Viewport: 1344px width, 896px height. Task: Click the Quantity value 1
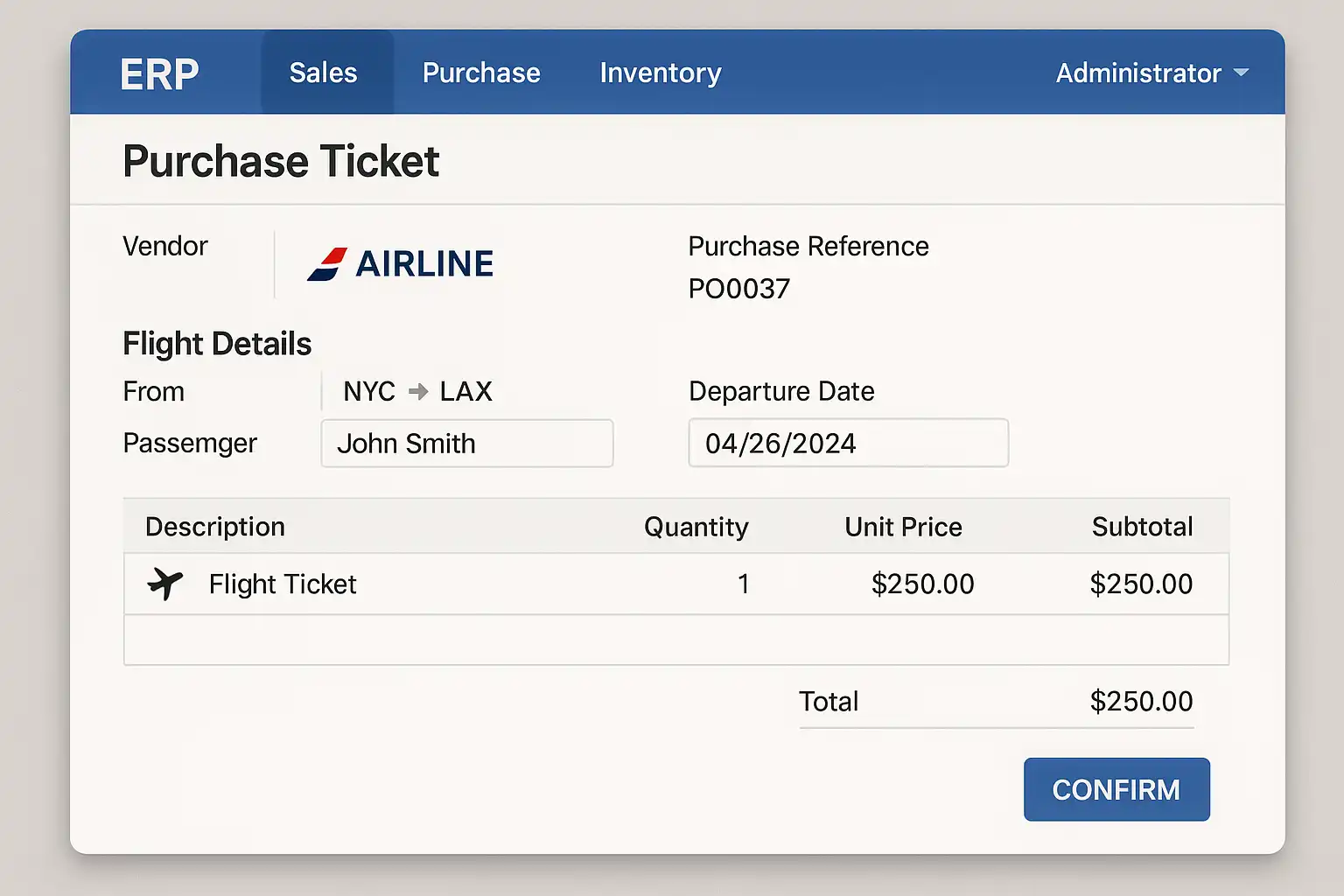(x=743, y=584)
